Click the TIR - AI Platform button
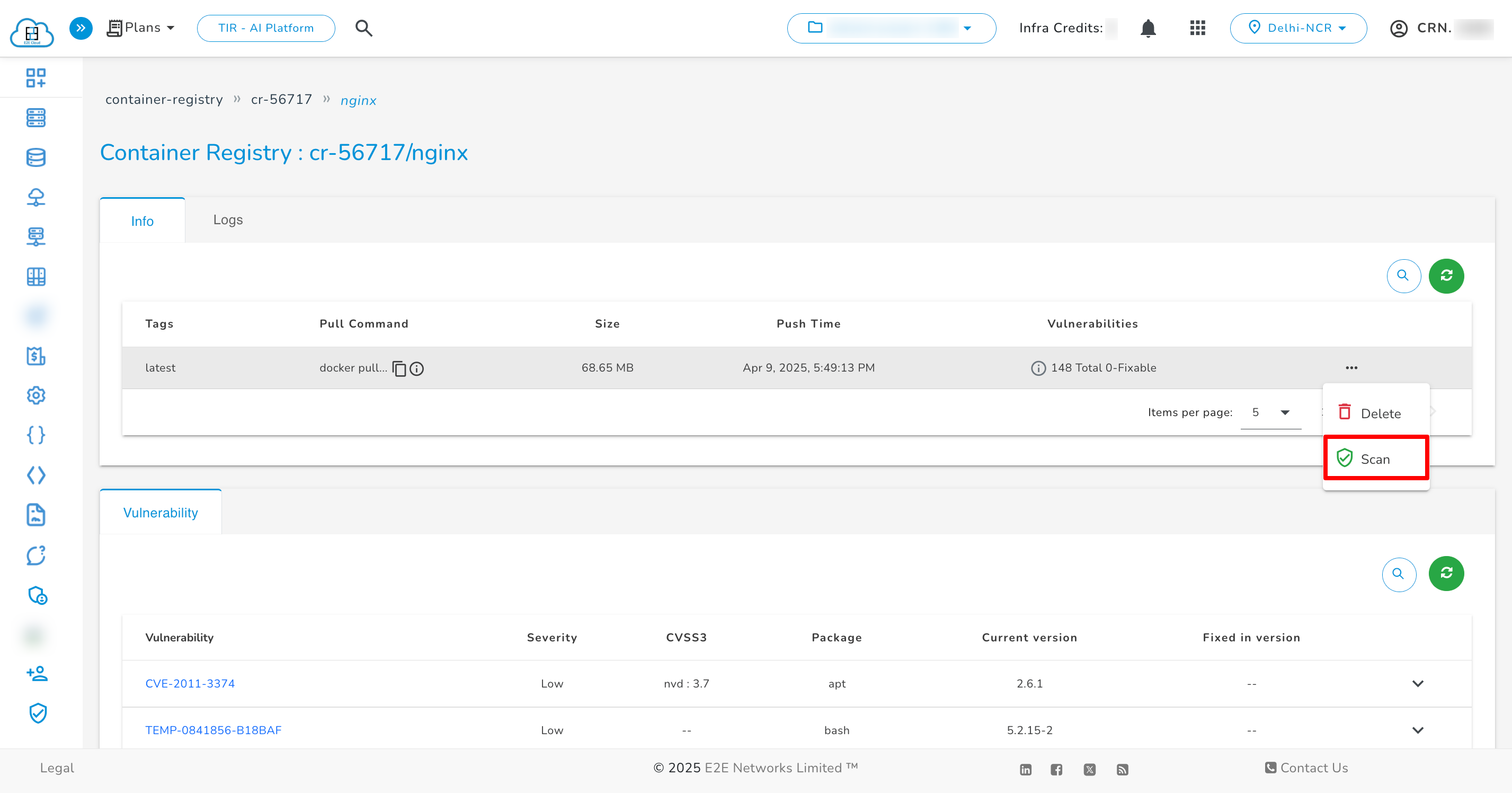The height and width of the screenshot is (793, 1512). pyautogui.click(x=265, y=28)
